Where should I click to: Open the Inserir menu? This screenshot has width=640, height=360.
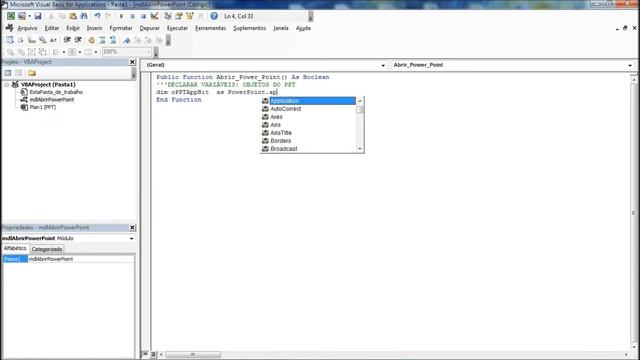pyautogui.click(x=95, y=28)
